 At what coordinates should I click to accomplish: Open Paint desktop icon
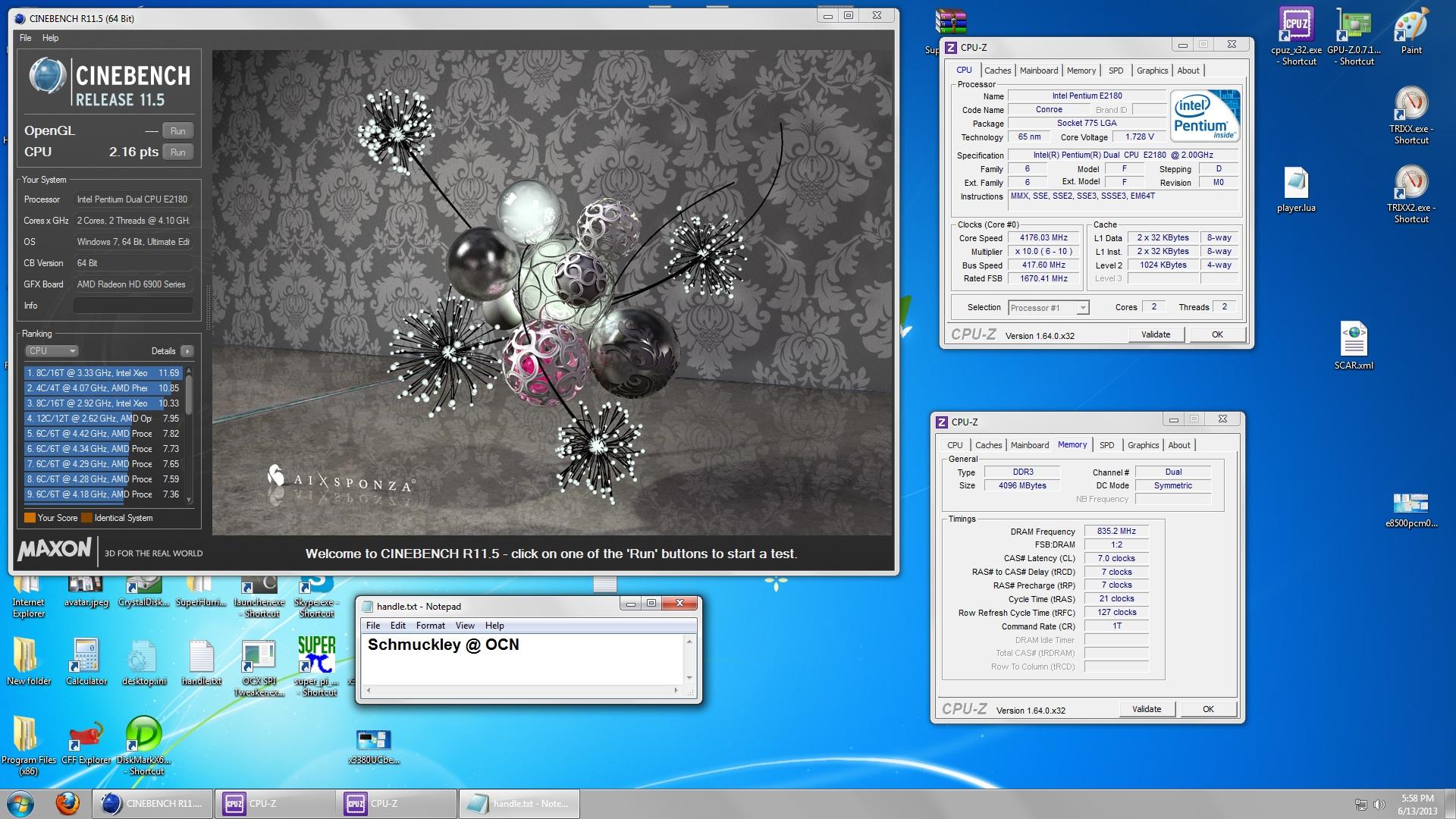[x=1411, y=32]
